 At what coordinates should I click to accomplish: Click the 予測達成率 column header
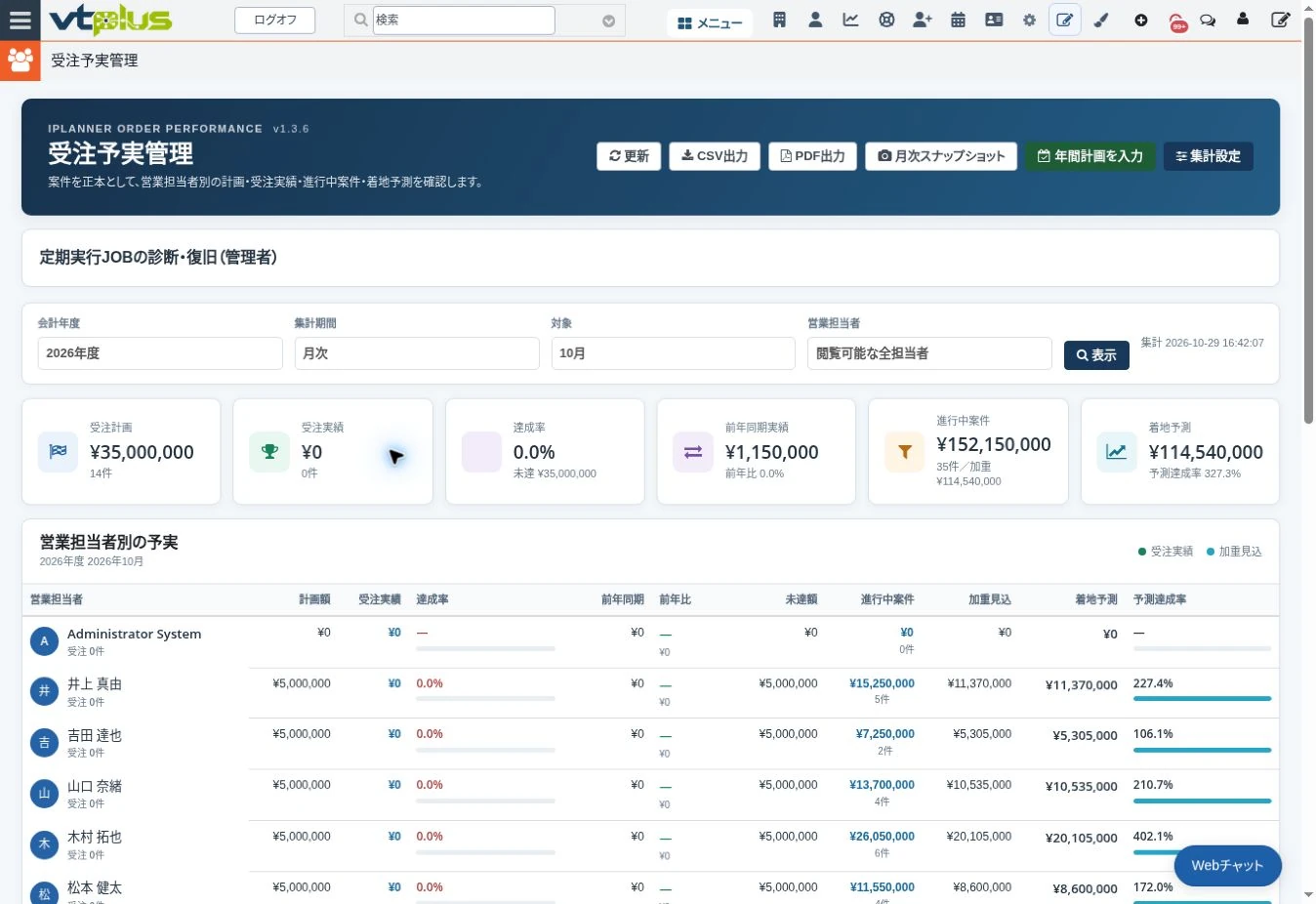point(1160,599)
